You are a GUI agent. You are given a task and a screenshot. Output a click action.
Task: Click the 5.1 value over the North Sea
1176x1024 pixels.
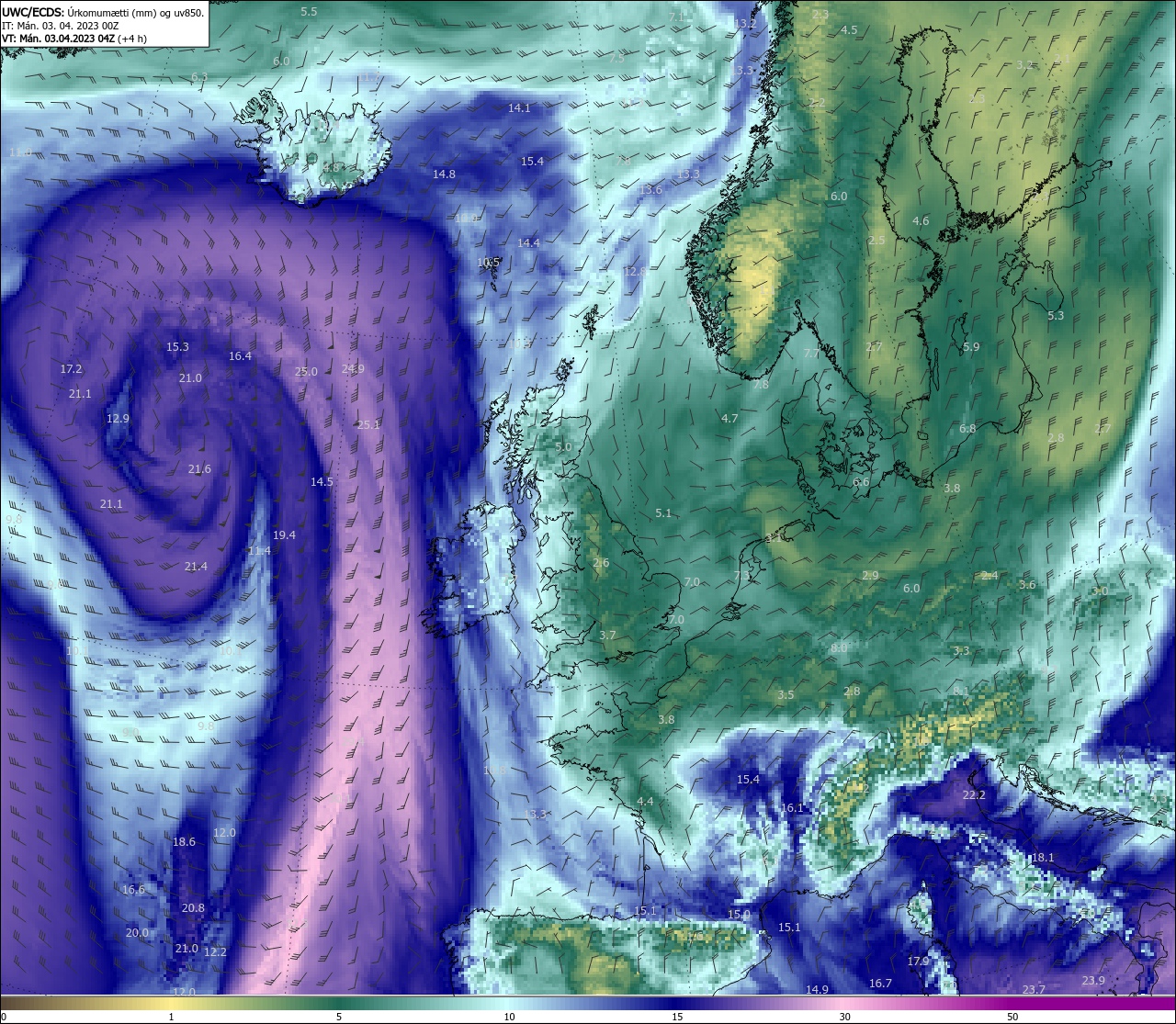click(663, 513)
